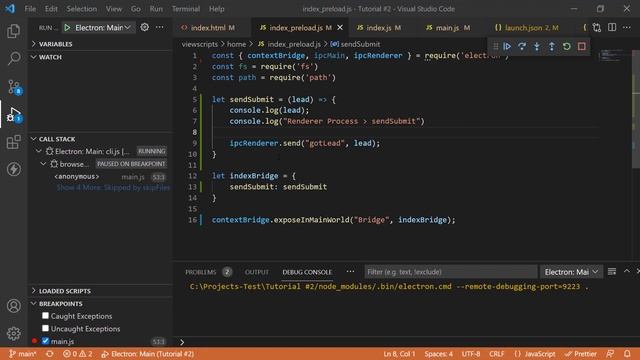Screen dimensions: 640x360
Task: Open the Extensions view in activity bar
Action: coord(13,142)
